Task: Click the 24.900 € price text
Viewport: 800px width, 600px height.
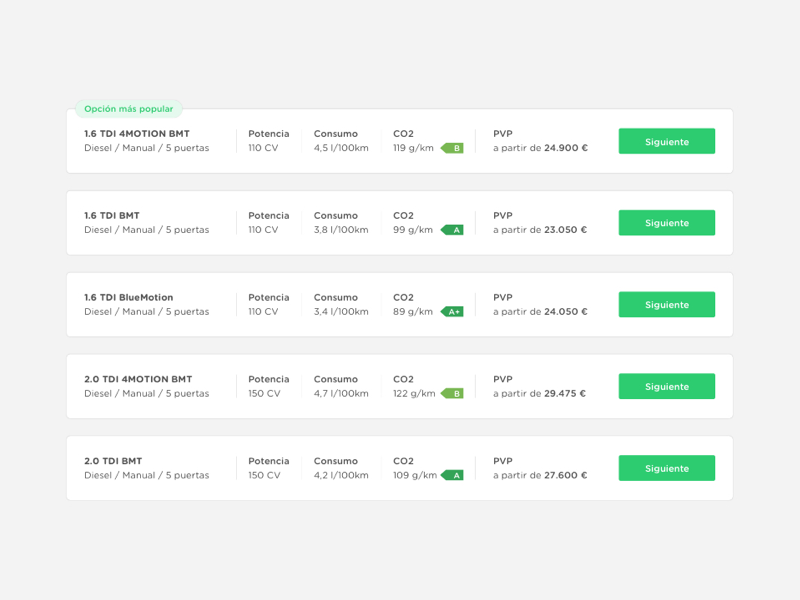Action: pyautogui.click(x=566, y=148)
